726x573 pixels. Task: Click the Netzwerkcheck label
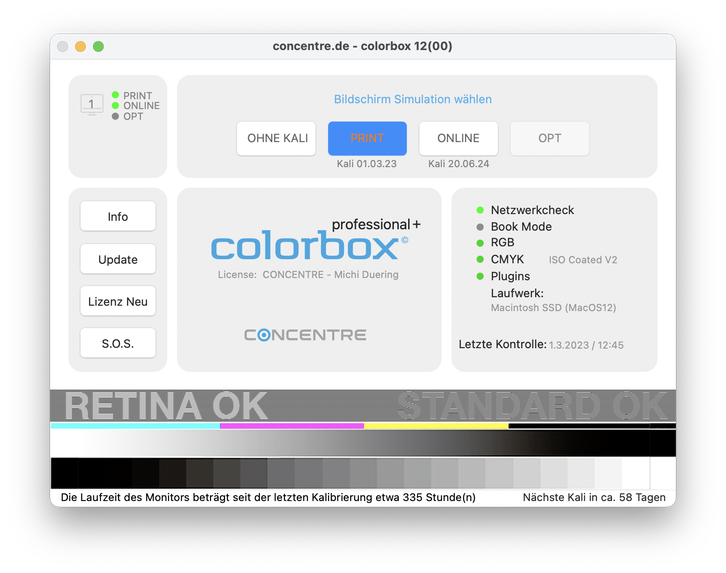(x=532, y=210)
